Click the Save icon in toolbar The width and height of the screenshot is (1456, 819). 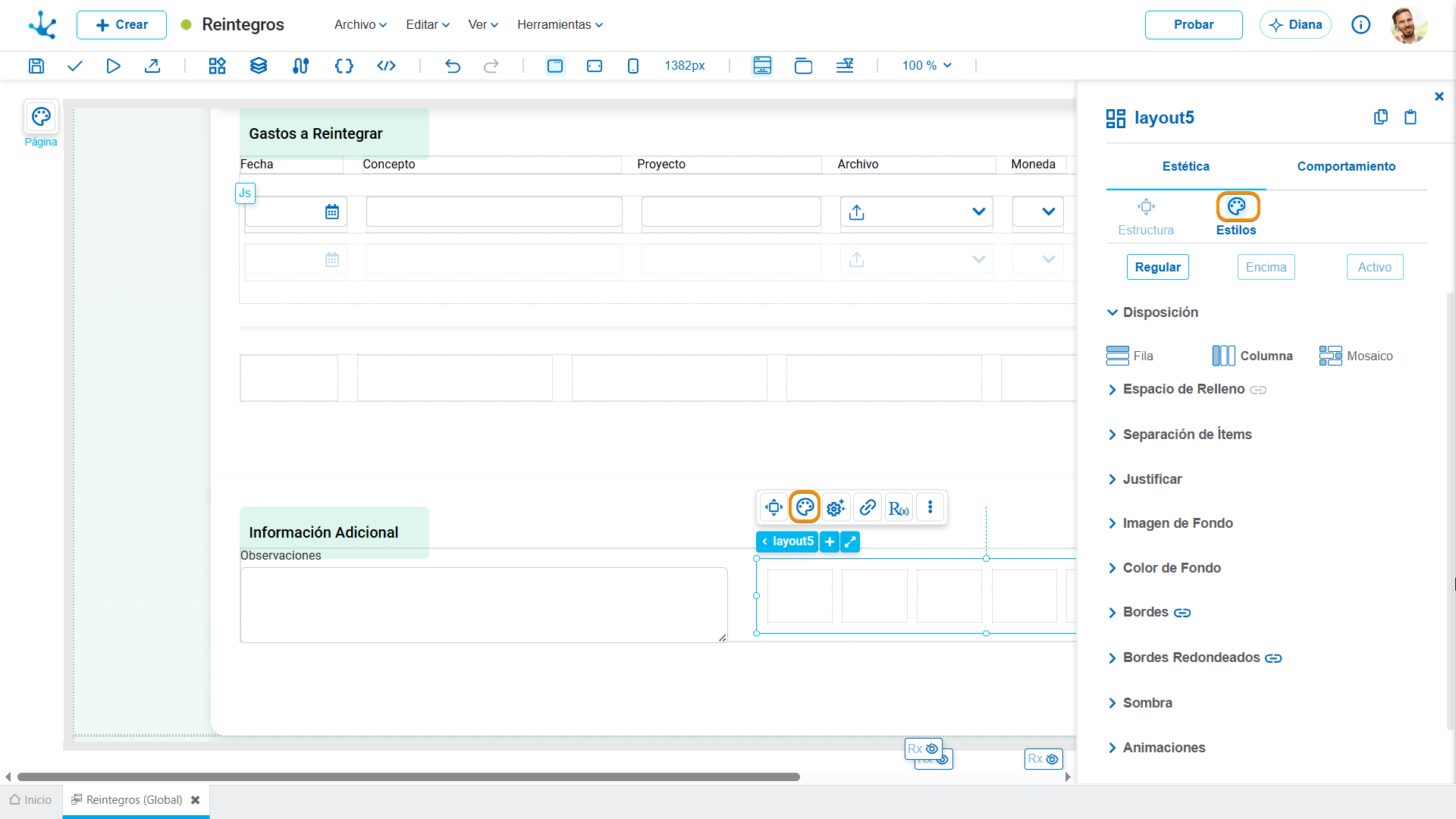click(36, 66)
